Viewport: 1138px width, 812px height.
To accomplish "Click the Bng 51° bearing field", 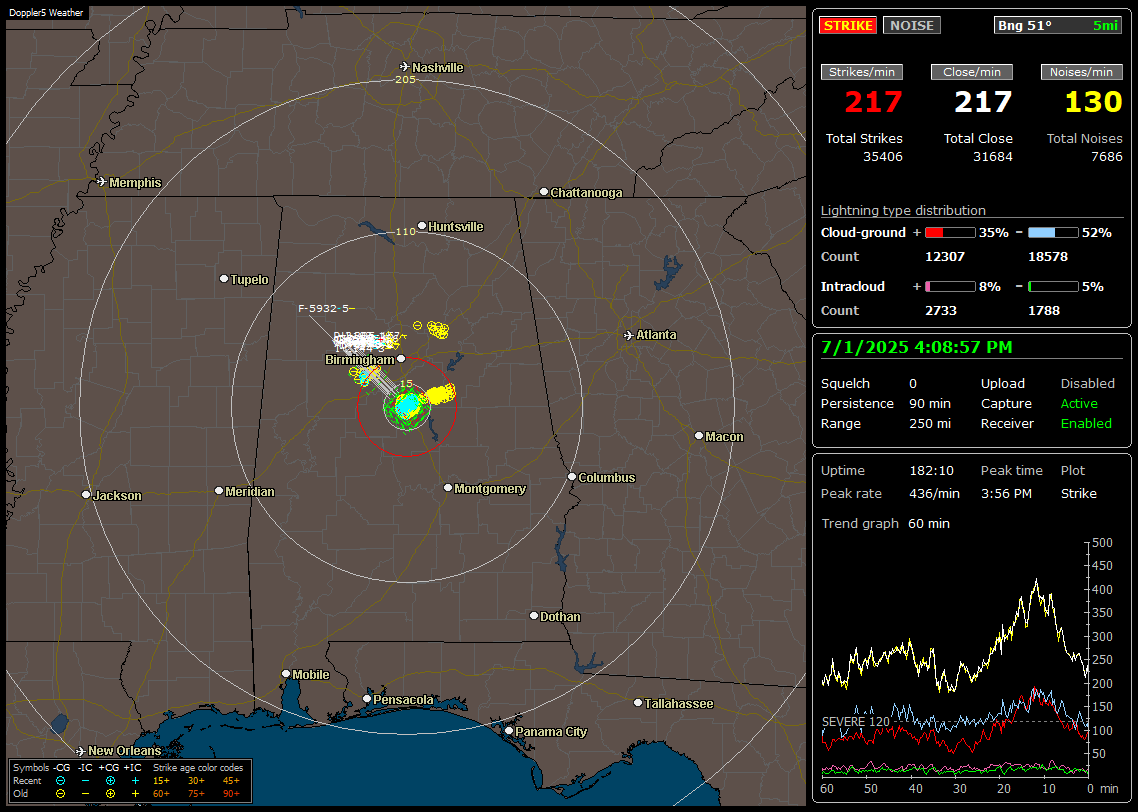I will (1057, 25).
